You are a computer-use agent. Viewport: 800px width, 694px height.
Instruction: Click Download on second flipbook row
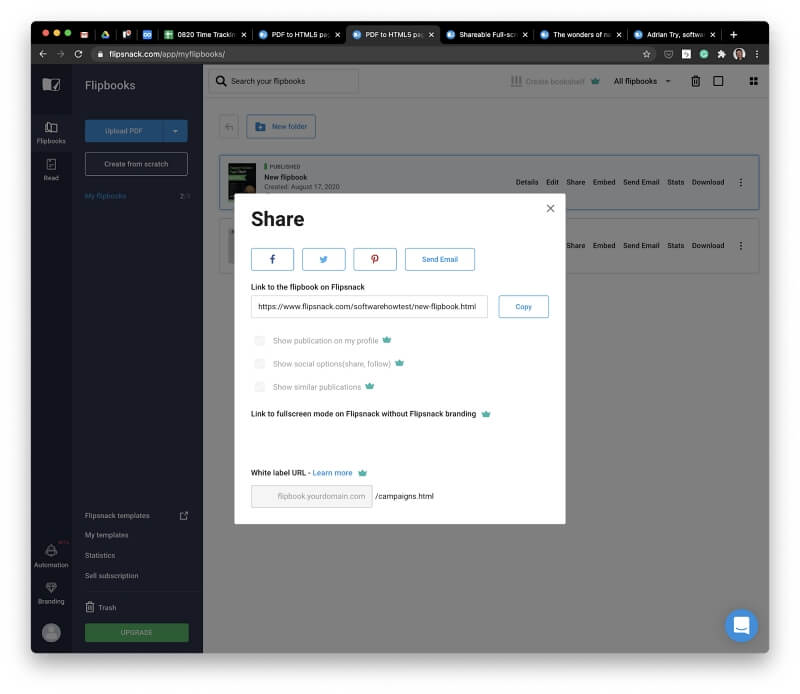point(708,245)
